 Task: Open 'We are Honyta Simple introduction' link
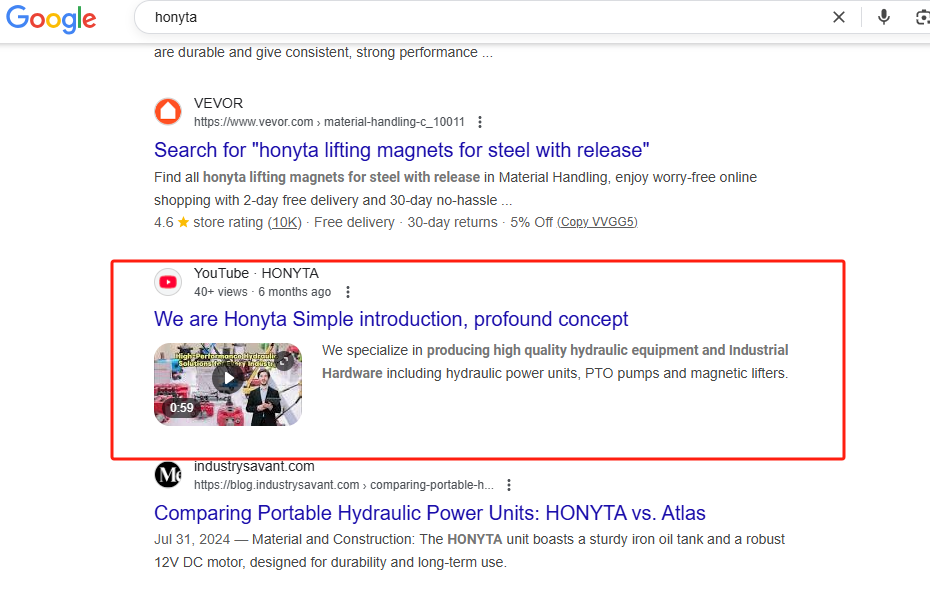click(391, 319)
